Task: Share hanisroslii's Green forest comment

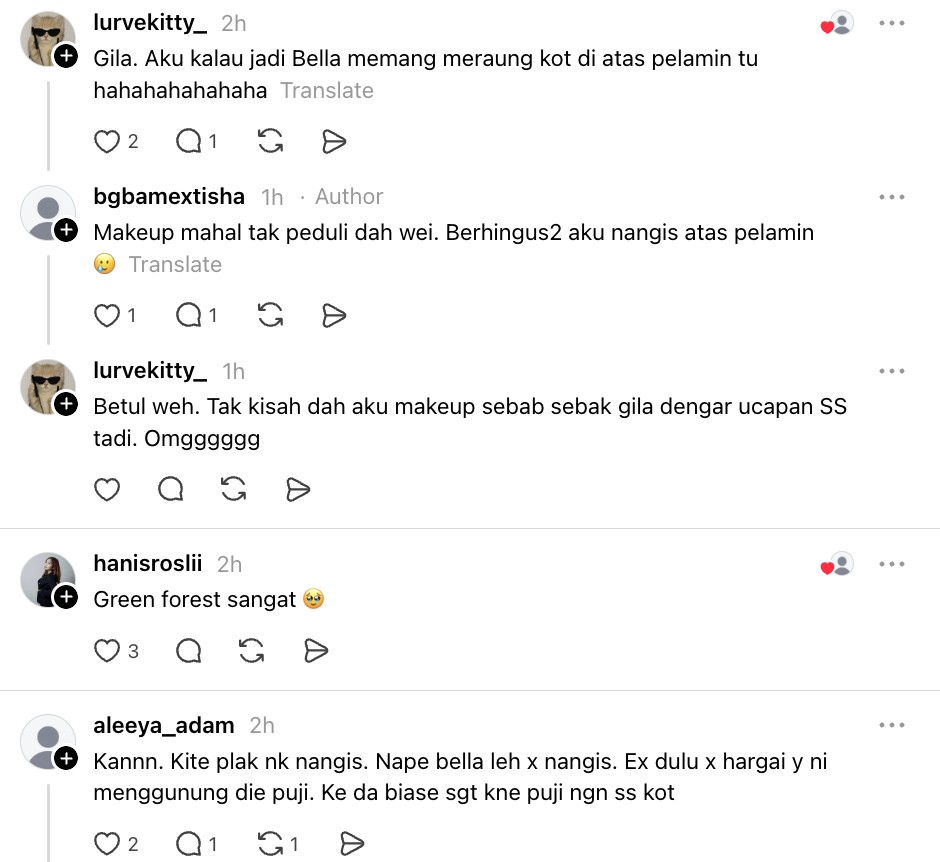Action: point(316,651)
